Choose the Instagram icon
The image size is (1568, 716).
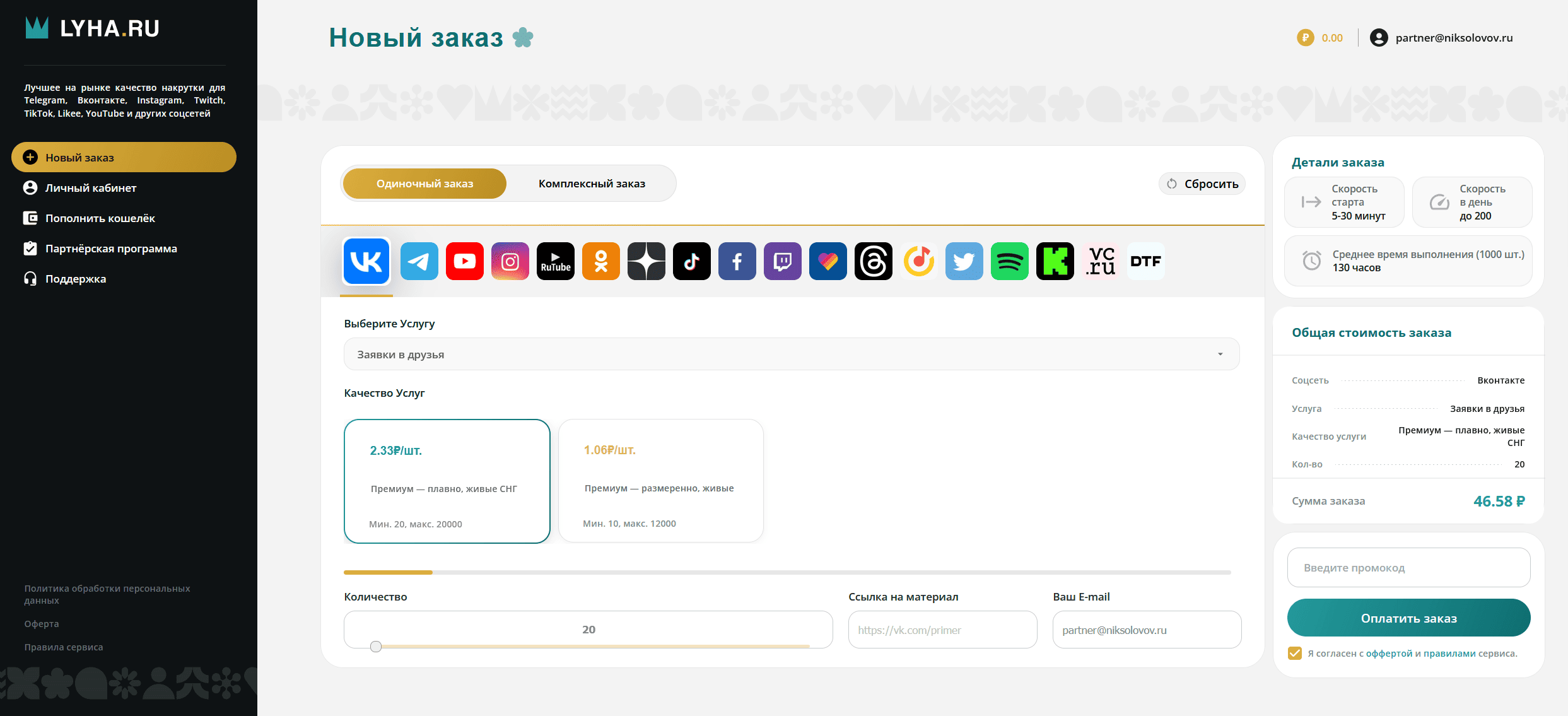(510, 261)
